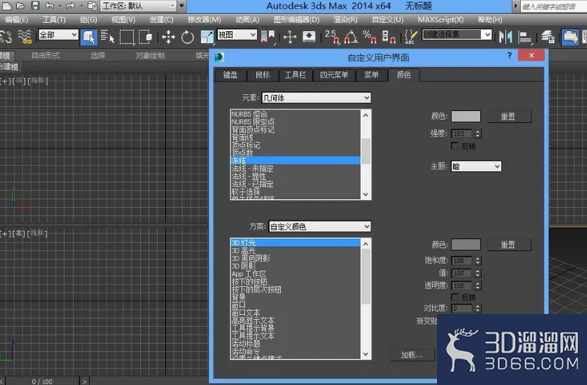Viewport: 587px width, 385px height.
Task: Click the lower 颜色 scheme swatch
Action: pyautogui.click(x=466, y=245)
